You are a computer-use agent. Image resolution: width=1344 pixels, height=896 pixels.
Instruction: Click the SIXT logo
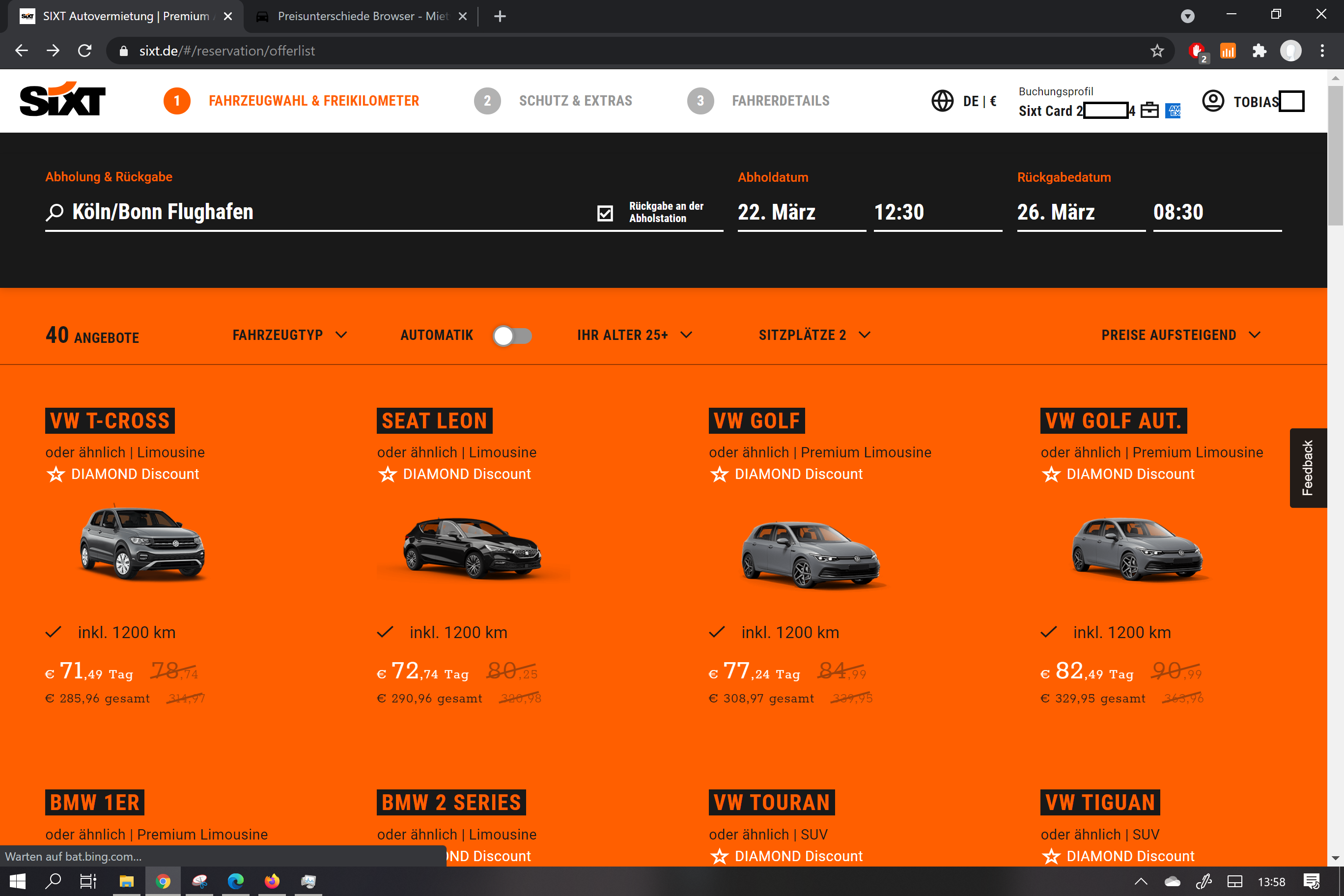pos(62,99)
